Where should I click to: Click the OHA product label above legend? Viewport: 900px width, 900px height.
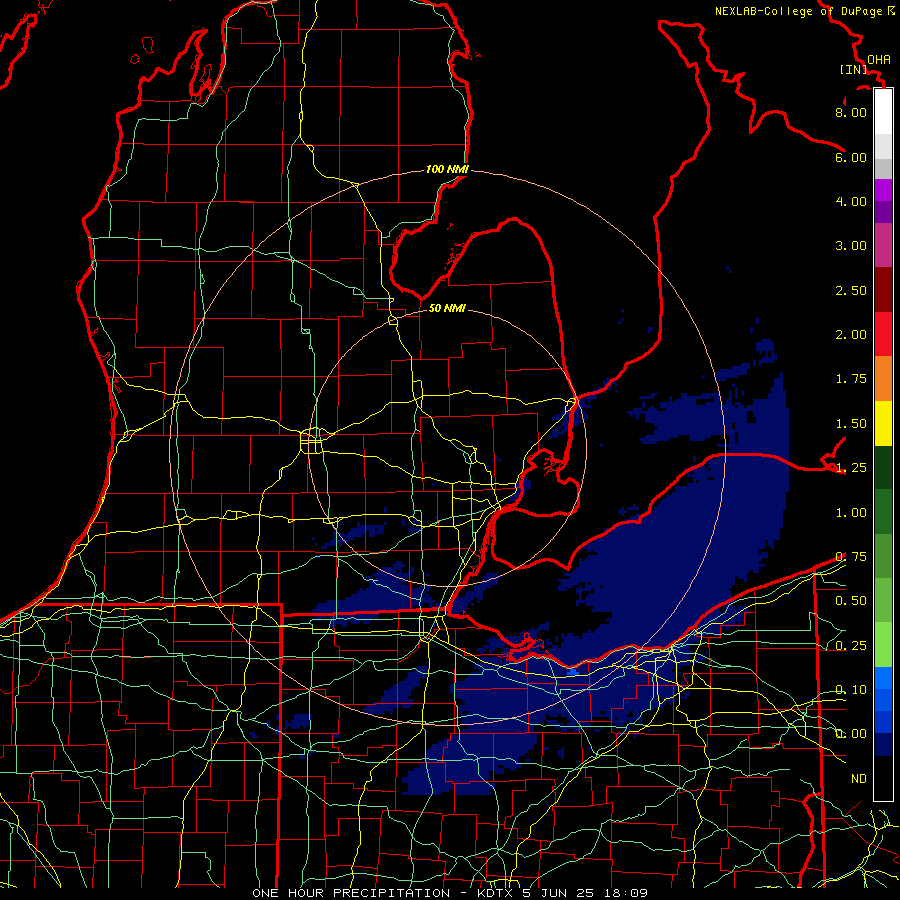pyautogui.click(x=879, y=60)
